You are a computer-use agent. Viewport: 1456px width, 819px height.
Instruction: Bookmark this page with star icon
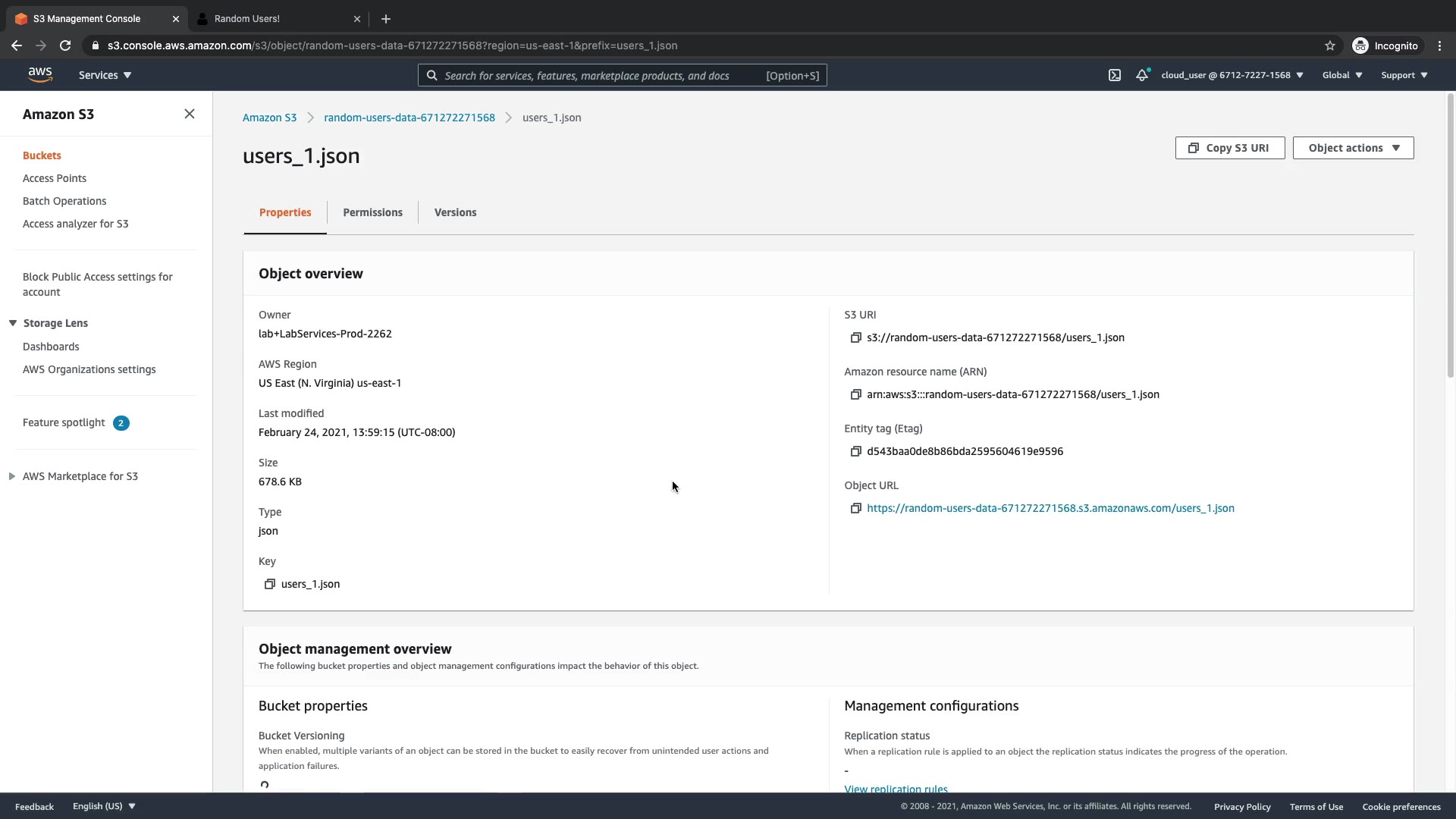(1329, 45)
